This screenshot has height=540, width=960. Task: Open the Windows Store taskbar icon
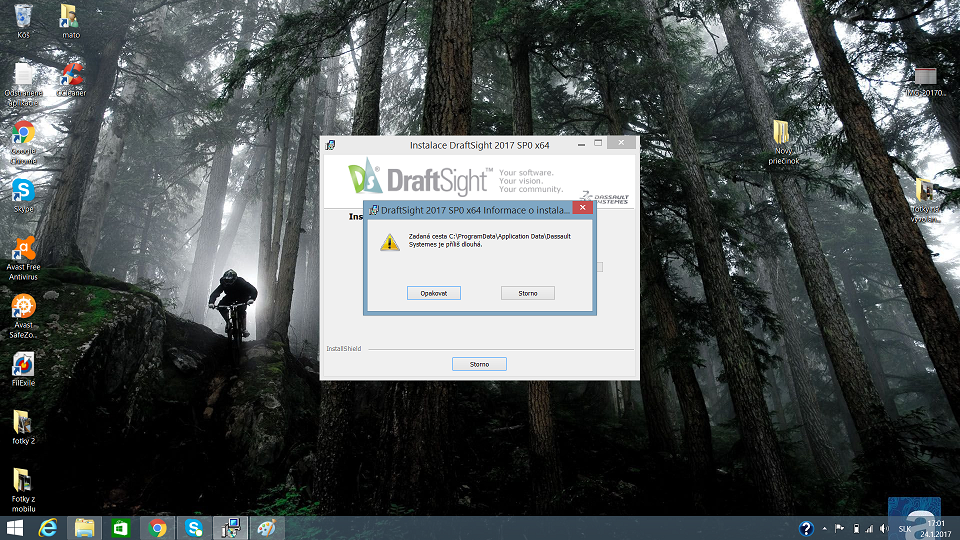click(120, 528)
